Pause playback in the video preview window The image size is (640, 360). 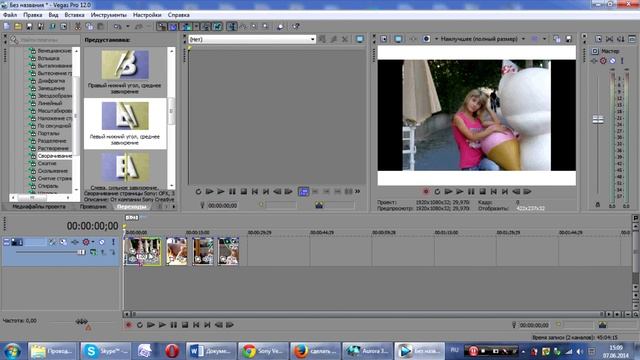tap(471, 191)
